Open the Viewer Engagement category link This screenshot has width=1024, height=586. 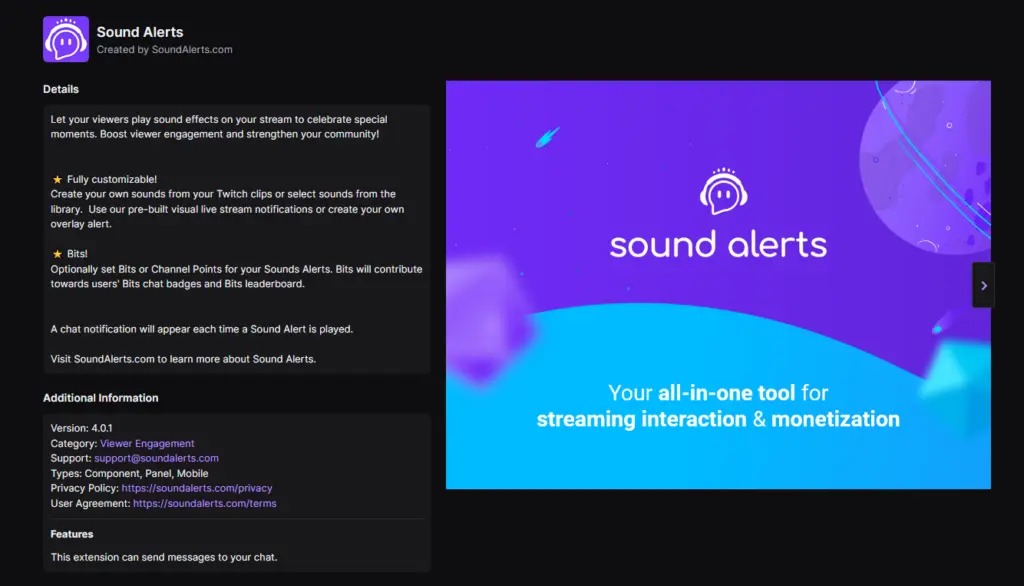(x=147, y=443)
